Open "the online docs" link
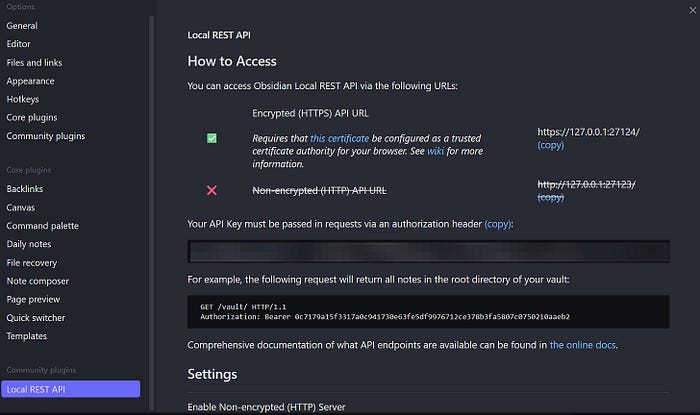This screenshot has width=700, height=415. tap(583, 345)
